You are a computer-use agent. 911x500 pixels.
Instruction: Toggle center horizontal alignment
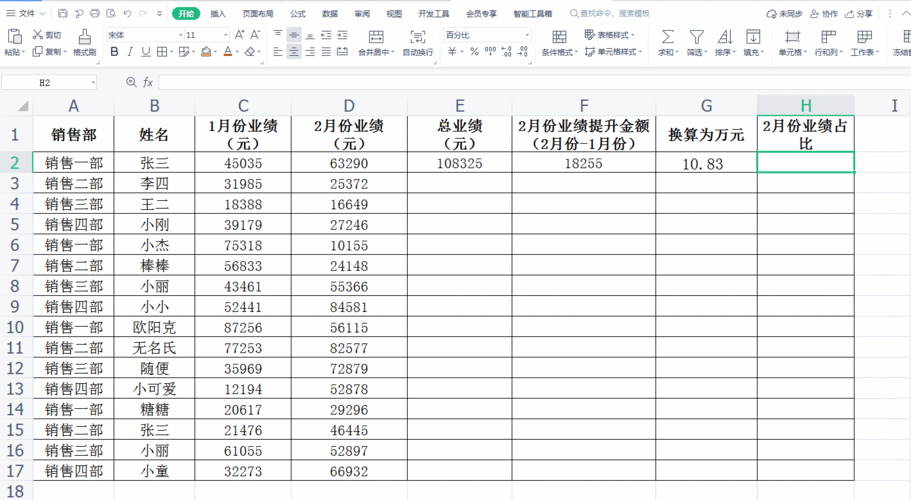pos(294,52)
